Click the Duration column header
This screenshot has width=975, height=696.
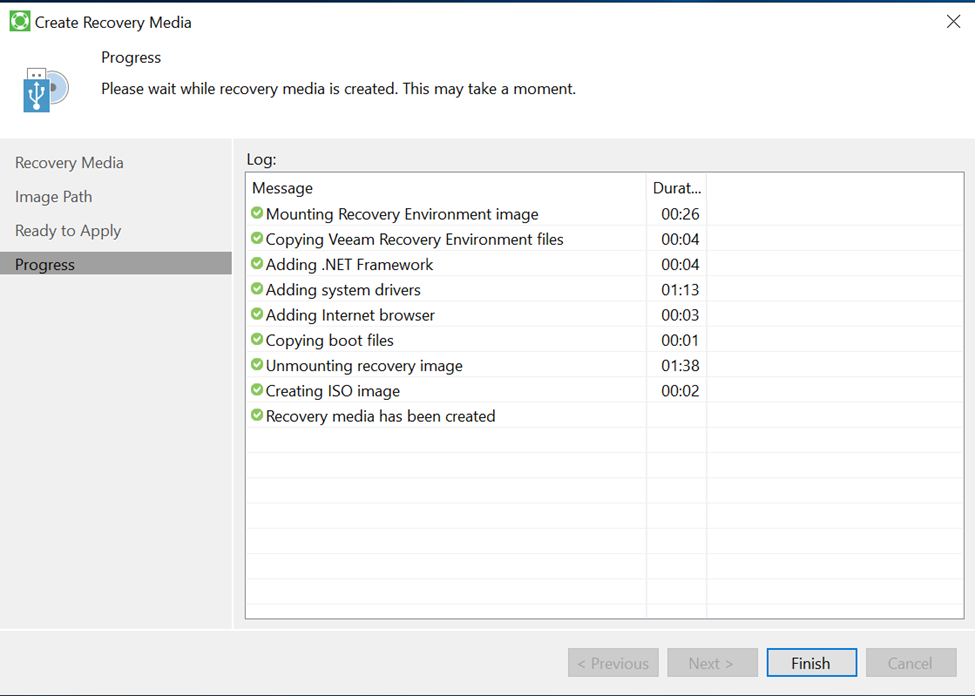click(677, 188)
